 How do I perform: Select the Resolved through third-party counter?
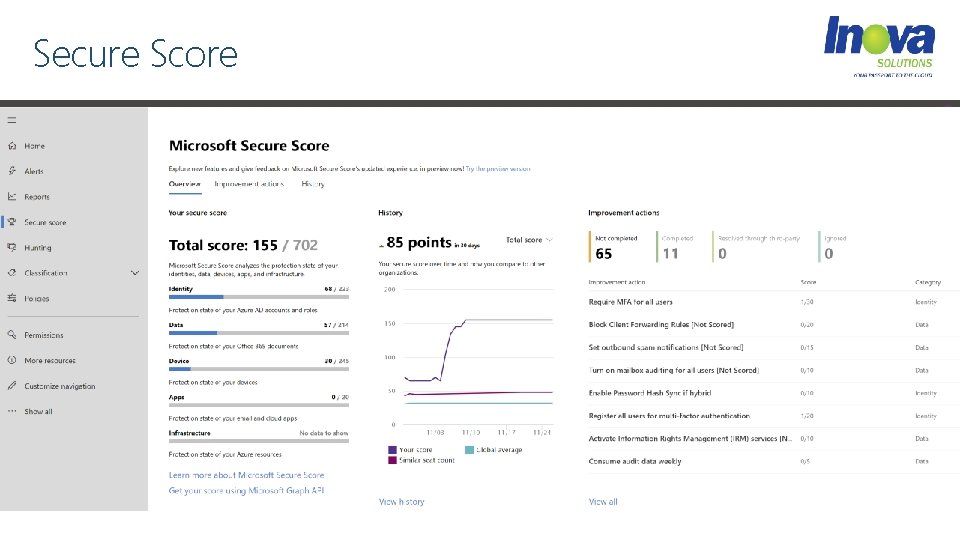757,247
